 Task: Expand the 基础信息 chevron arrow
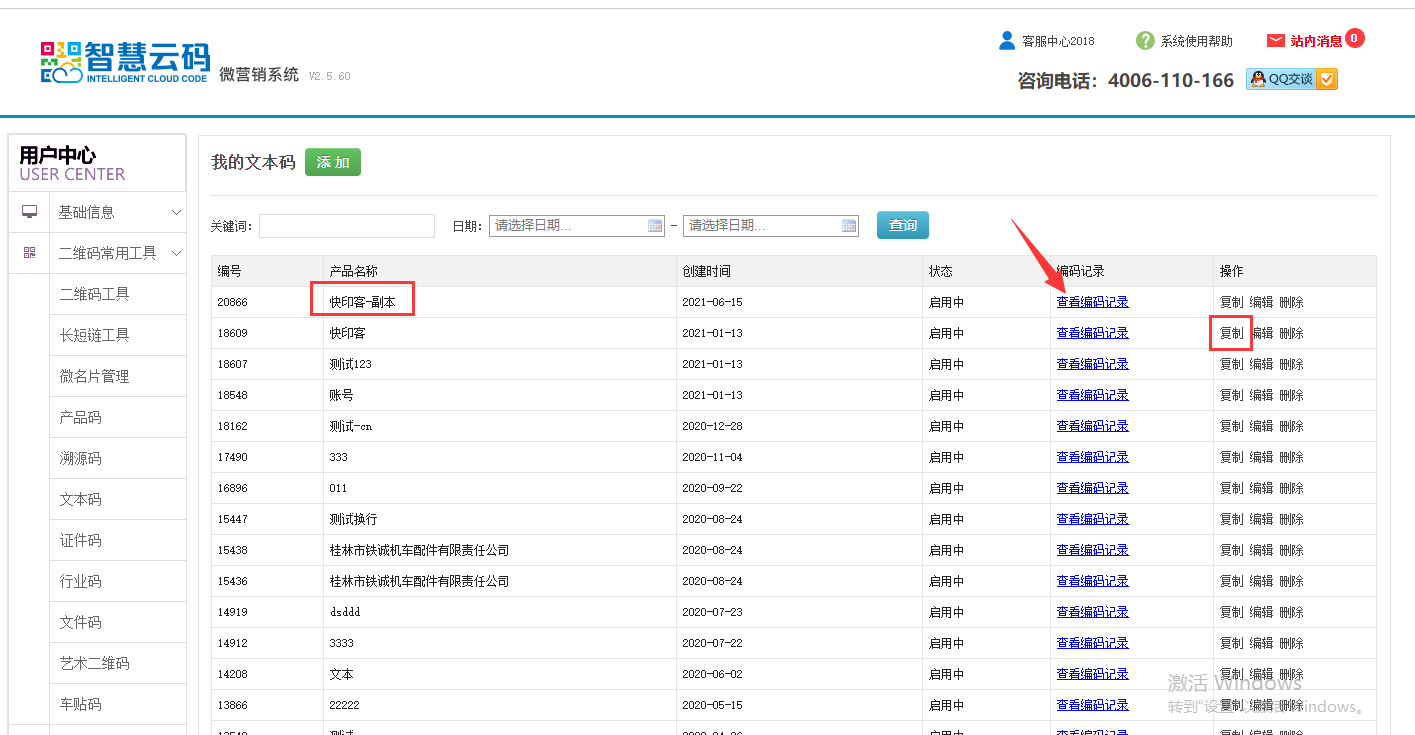(176, 212)
